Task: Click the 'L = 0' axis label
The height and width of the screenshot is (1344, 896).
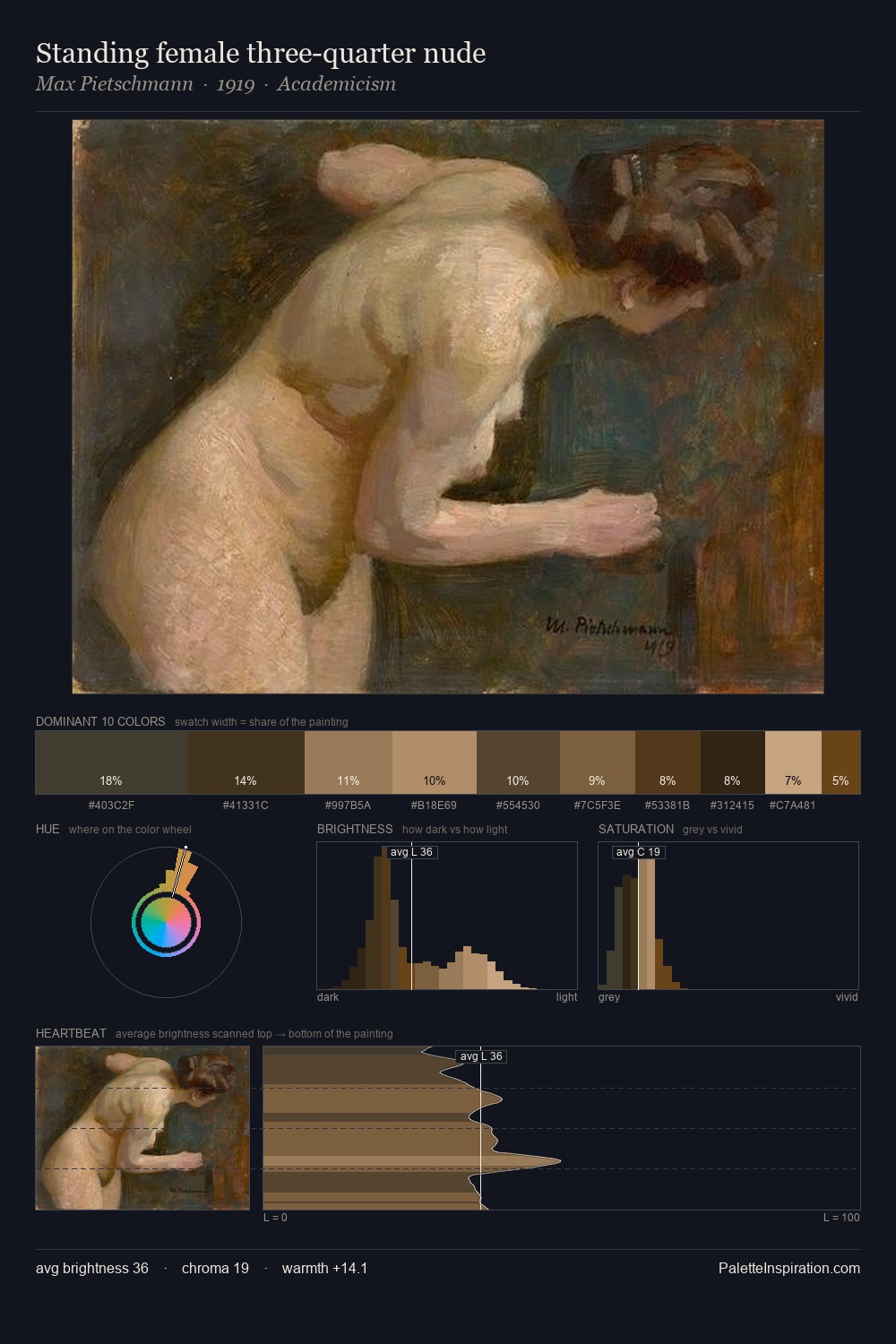Action: (x=275, y=1218)
